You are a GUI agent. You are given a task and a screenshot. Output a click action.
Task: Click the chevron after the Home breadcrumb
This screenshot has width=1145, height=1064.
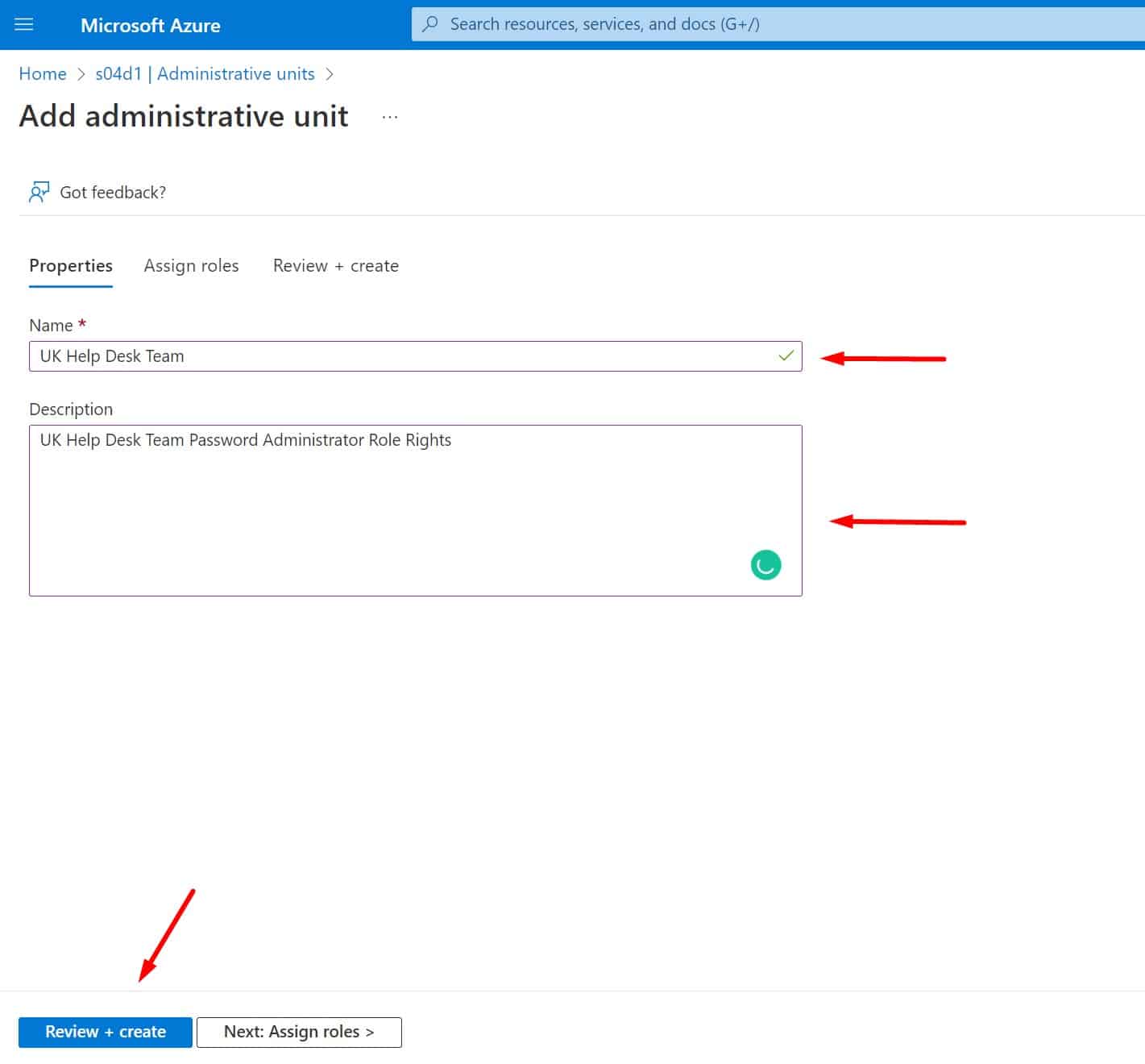81,73
